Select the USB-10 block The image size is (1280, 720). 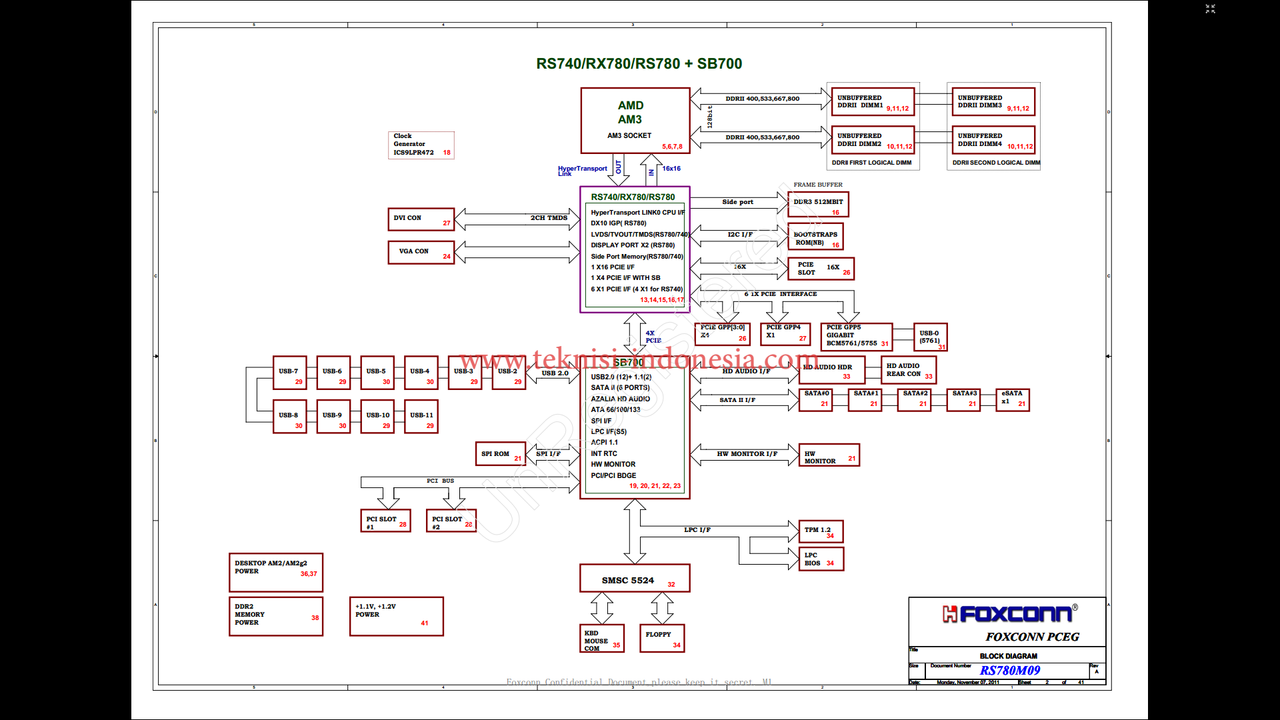pos(377,416)
